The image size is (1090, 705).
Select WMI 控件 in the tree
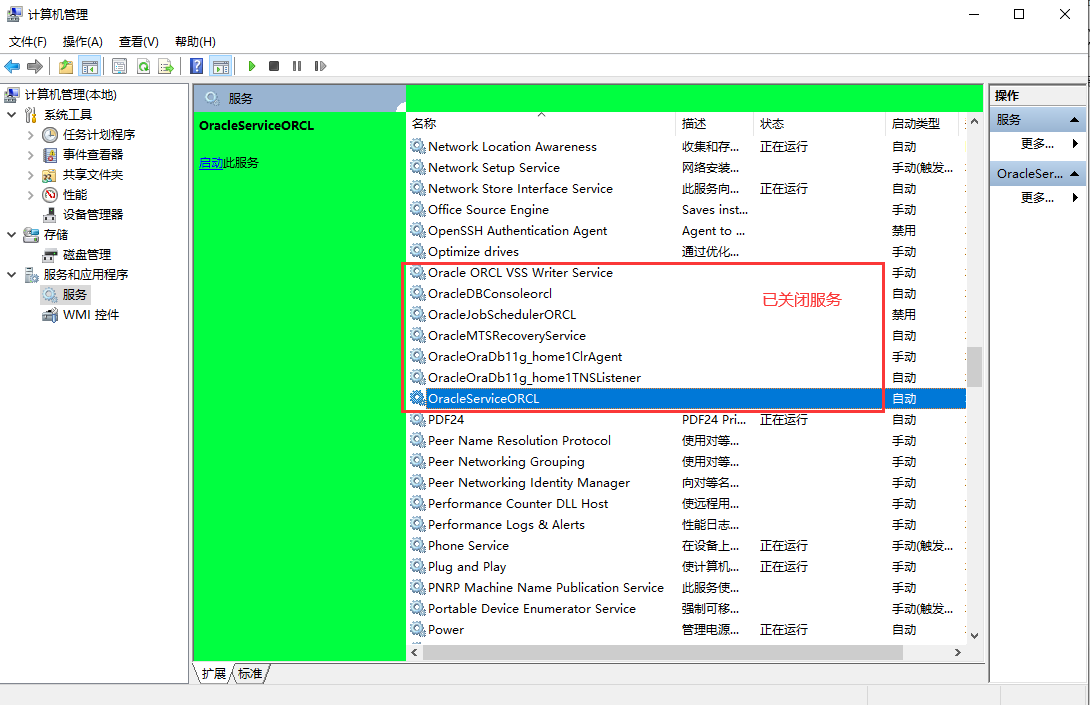pyautogui.click(x=90, y=314)
